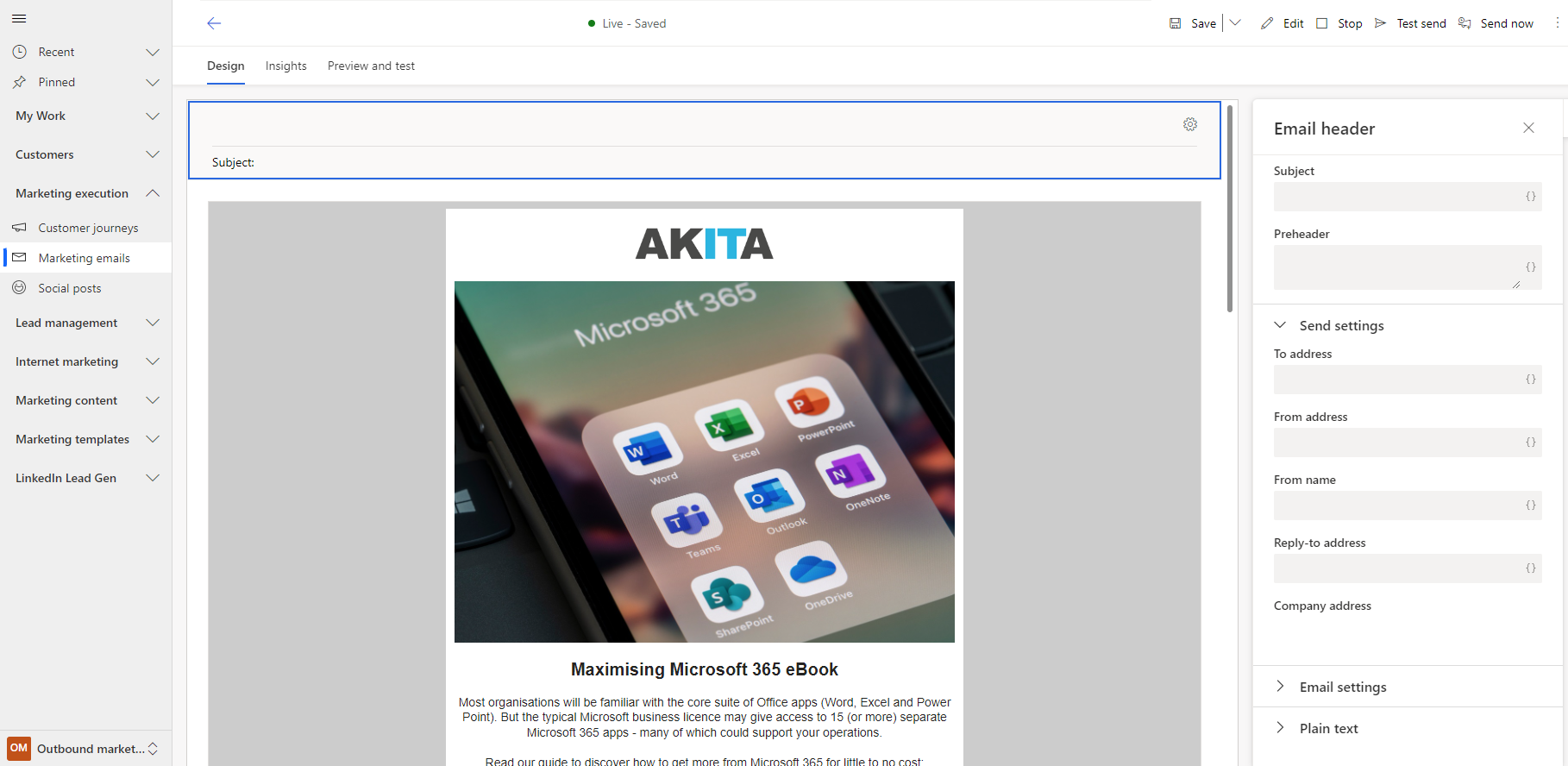Click the Recent clock icon
Screen dimensions: 1568x766
tap(19, 52)
